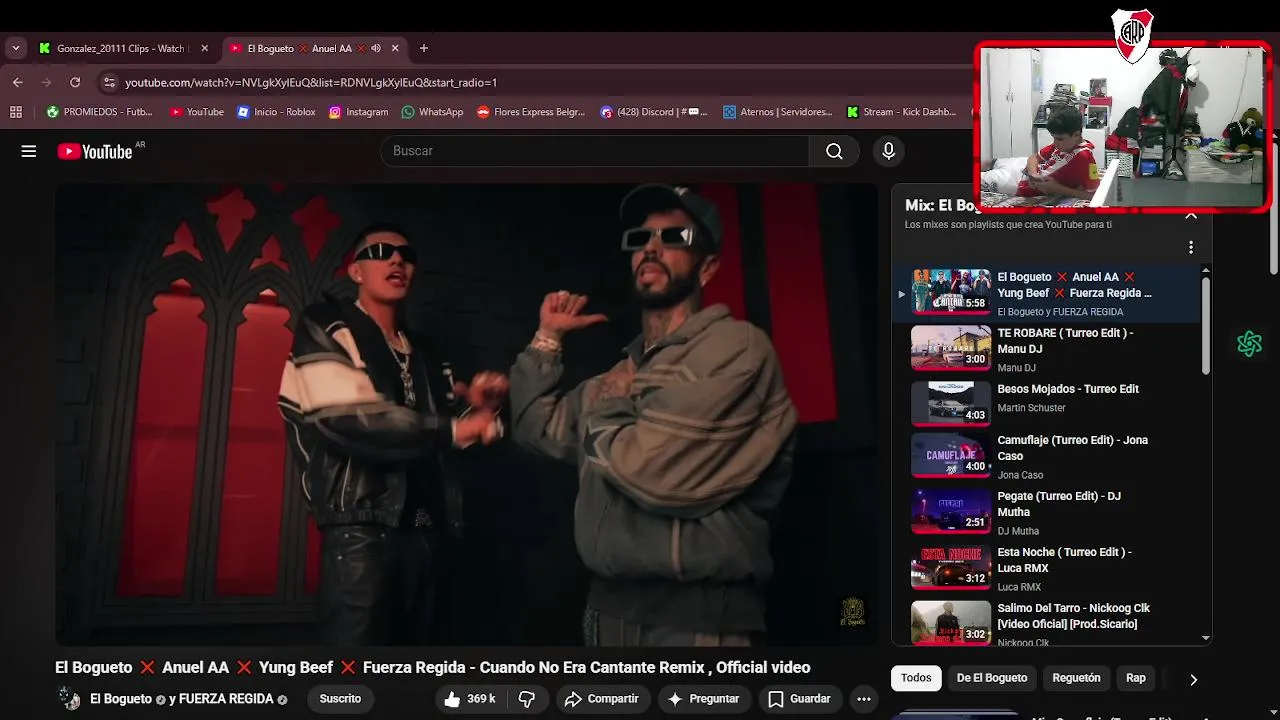Screen dimensions: 1280x720
Task: Select the Rap filter chip
Action: pyautogui.click(x=1136, y=678)
